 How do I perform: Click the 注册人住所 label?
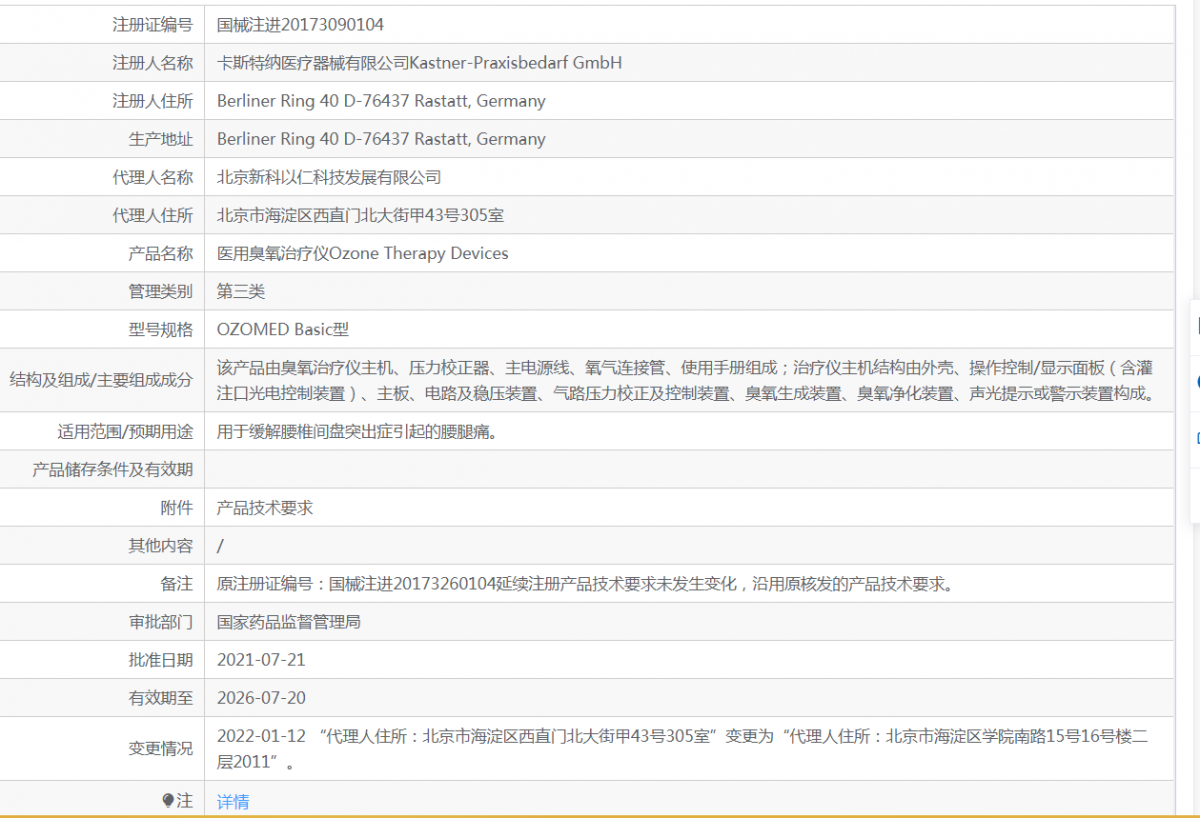coord(152,101)
